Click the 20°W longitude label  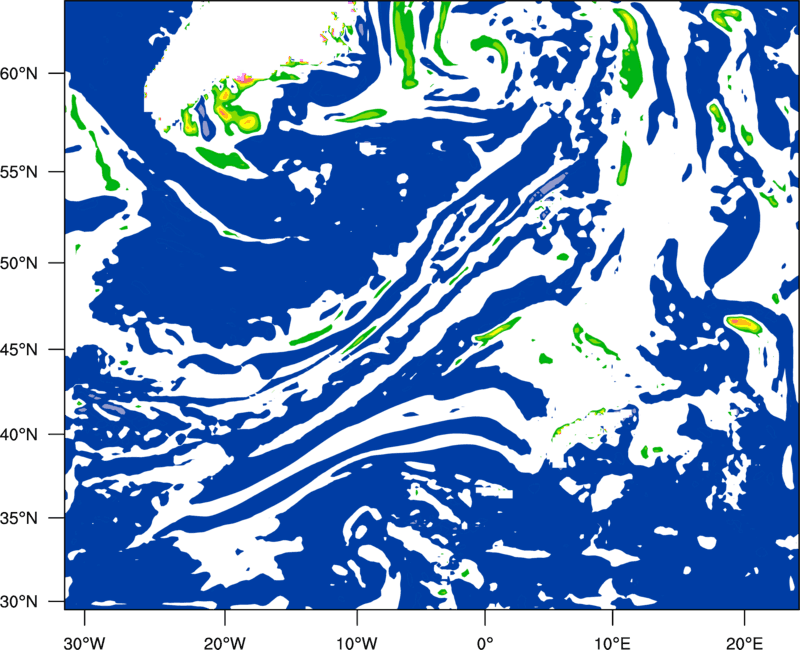click(x=225, y=642)
